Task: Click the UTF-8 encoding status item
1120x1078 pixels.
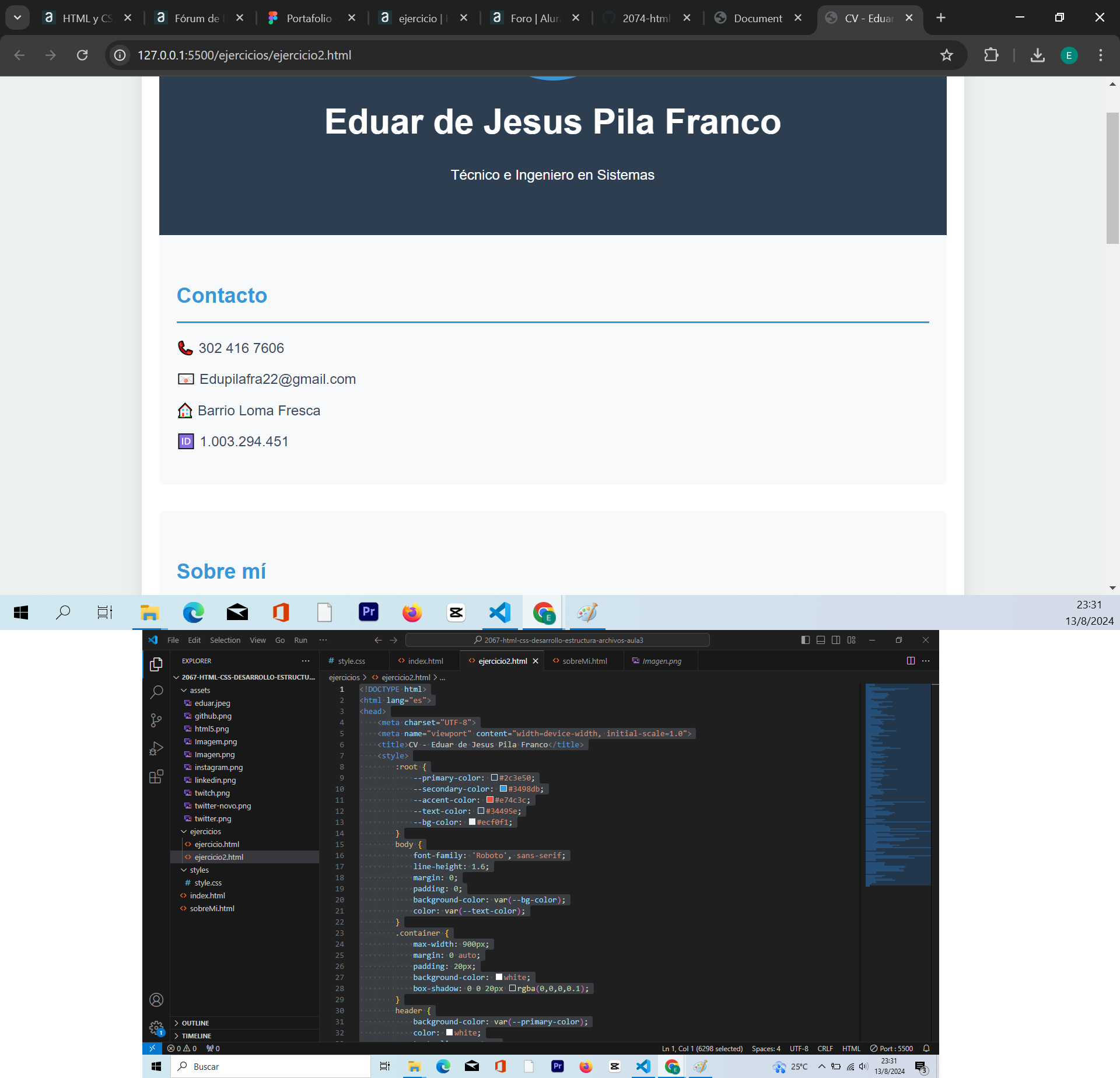Action: (x=799, y=1048)
